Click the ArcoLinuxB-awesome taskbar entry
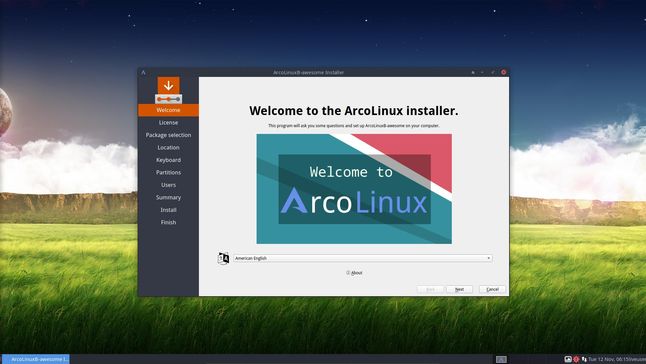 click(36, 359)
